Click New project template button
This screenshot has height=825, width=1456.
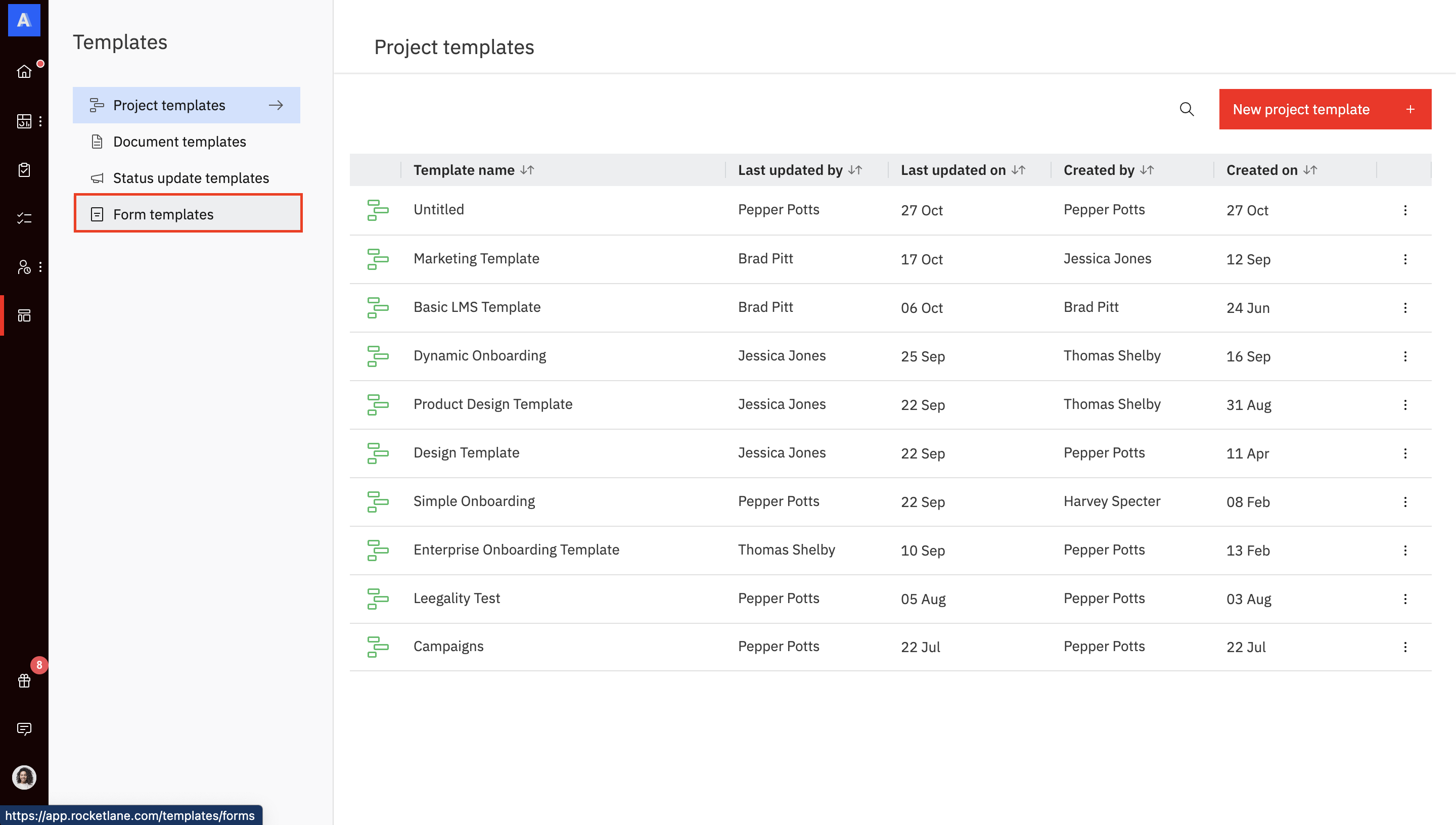(1325, 109)
